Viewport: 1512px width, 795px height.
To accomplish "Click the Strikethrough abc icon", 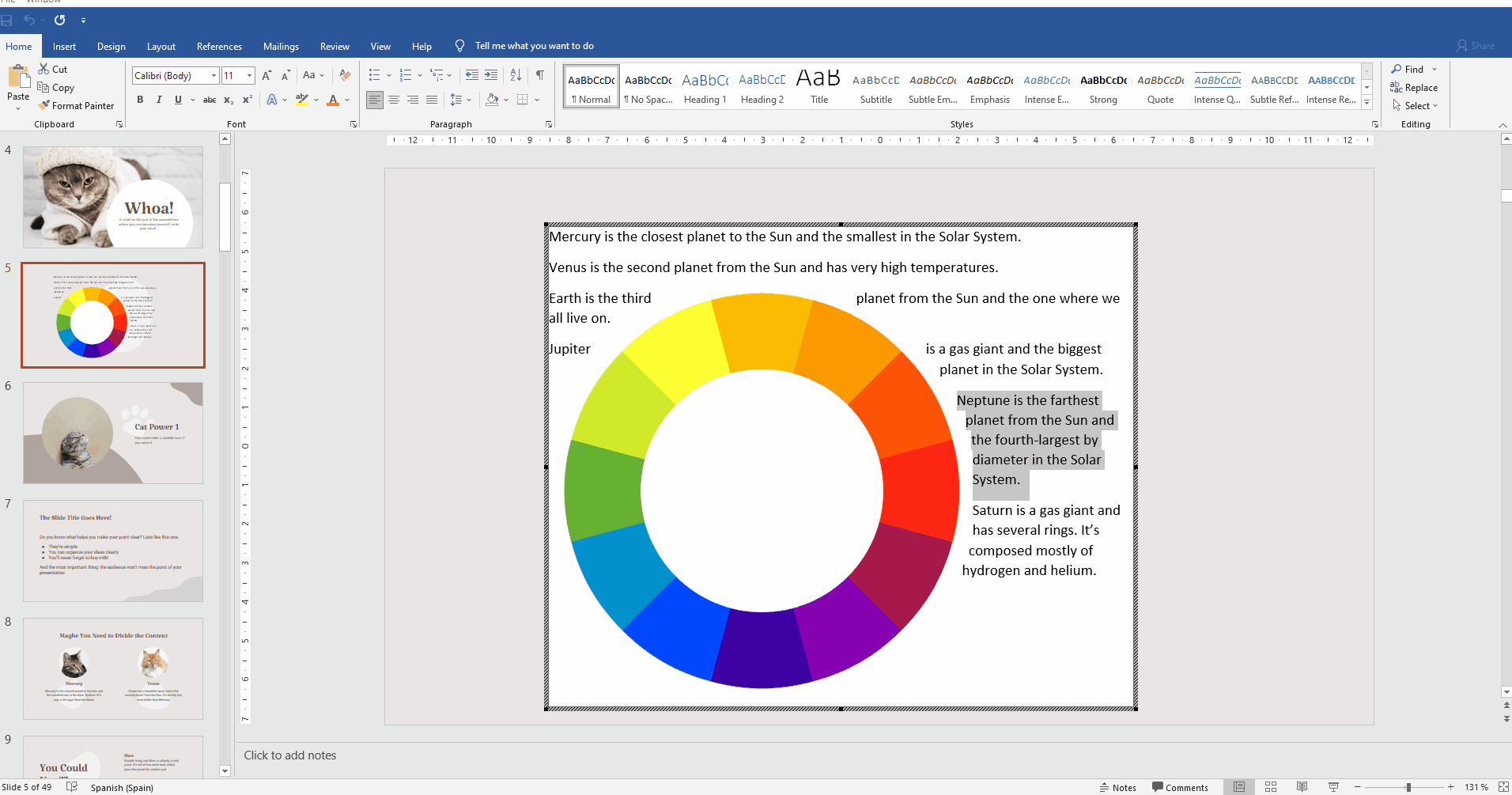I will pyautogui.click(x=210, y=100).
